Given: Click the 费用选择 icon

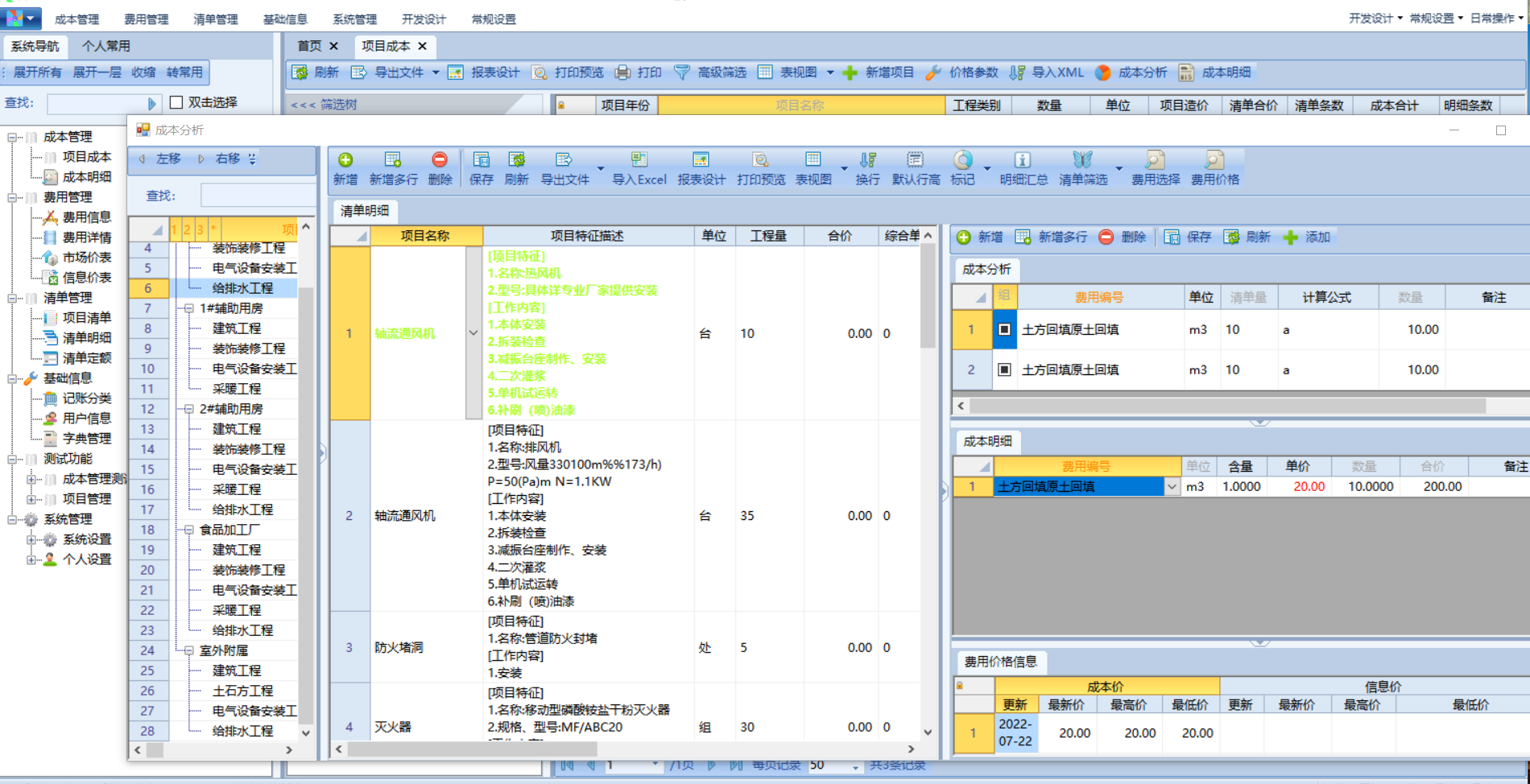Looking at the screenshot, I should click(x=1155, y=160).
